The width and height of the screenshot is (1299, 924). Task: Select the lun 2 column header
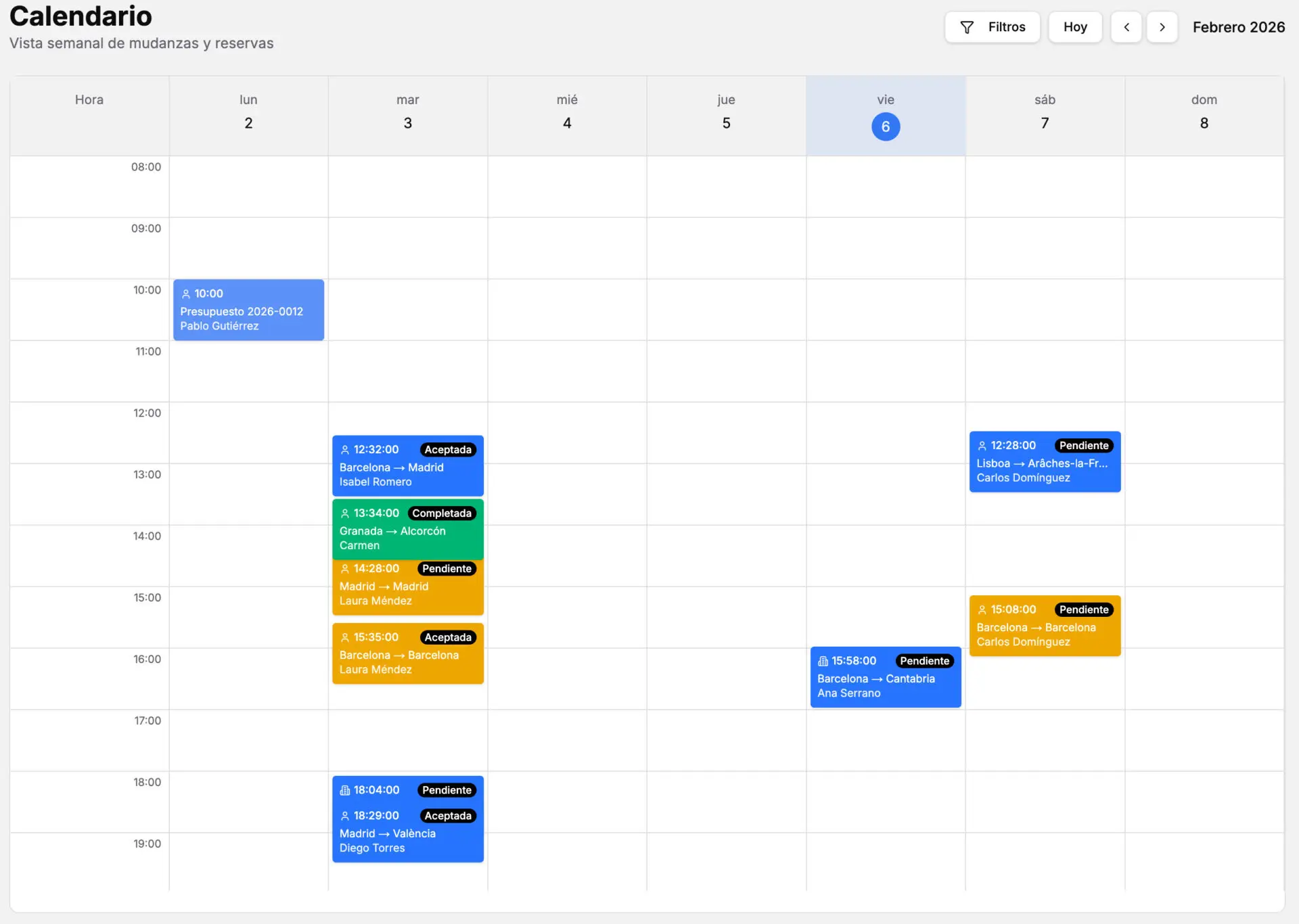tap(248, 112)
